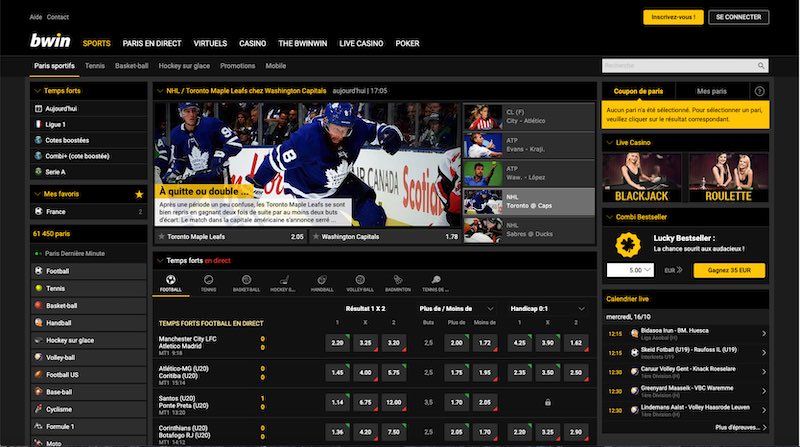Click the Gagnez 35 EUR button

729,270
